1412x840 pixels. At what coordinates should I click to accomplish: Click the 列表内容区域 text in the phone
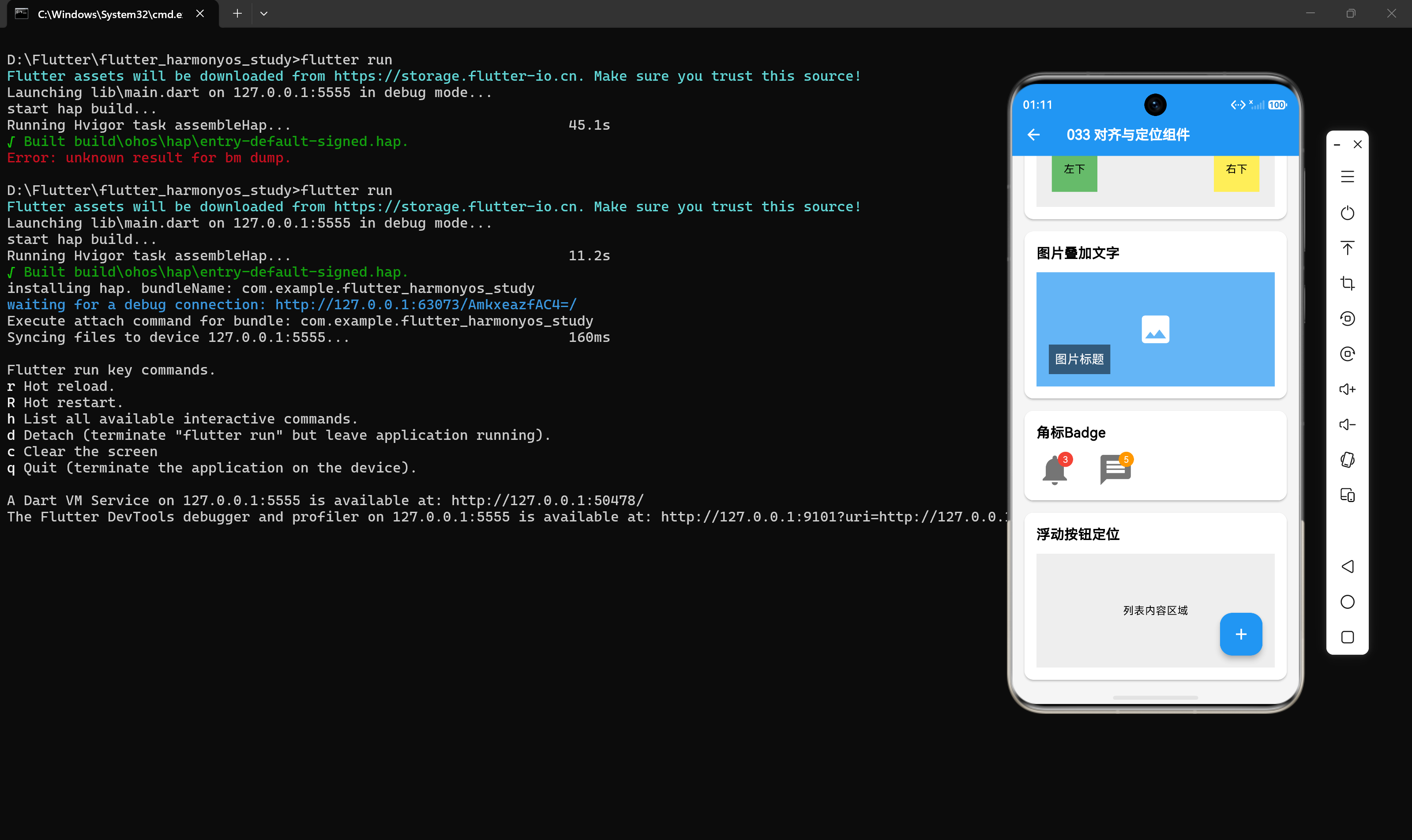[x=1155, y=610]
